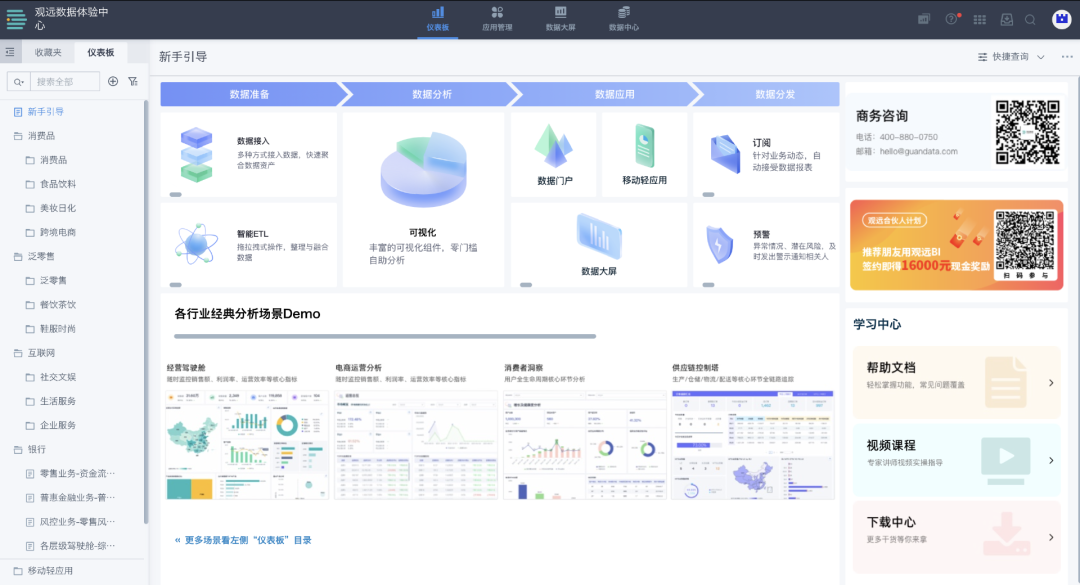Open the 数据大屏 screen icon
1080x585 pixels.
point(599,236)
